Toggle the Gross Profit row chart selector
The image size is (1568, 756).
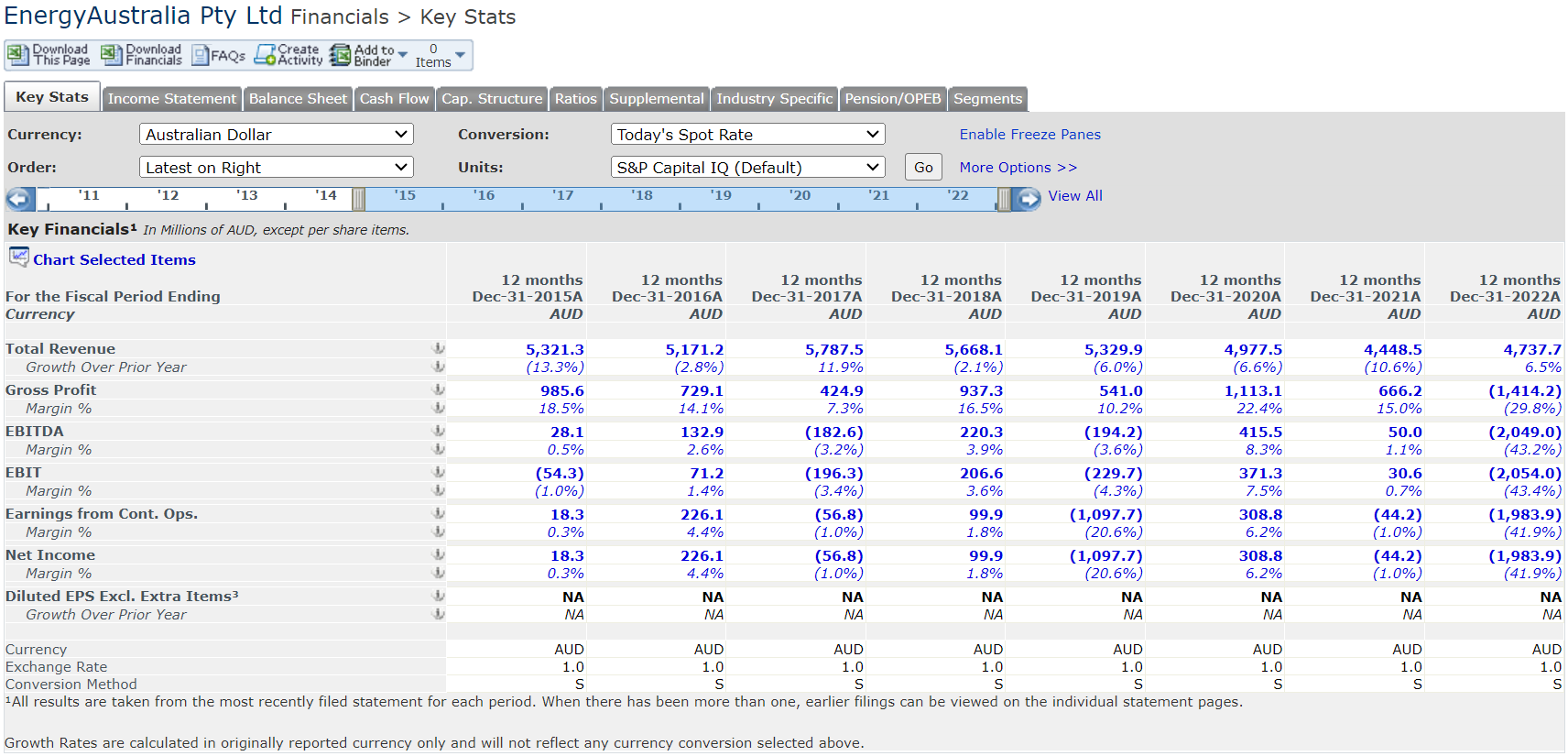point(439,389)
